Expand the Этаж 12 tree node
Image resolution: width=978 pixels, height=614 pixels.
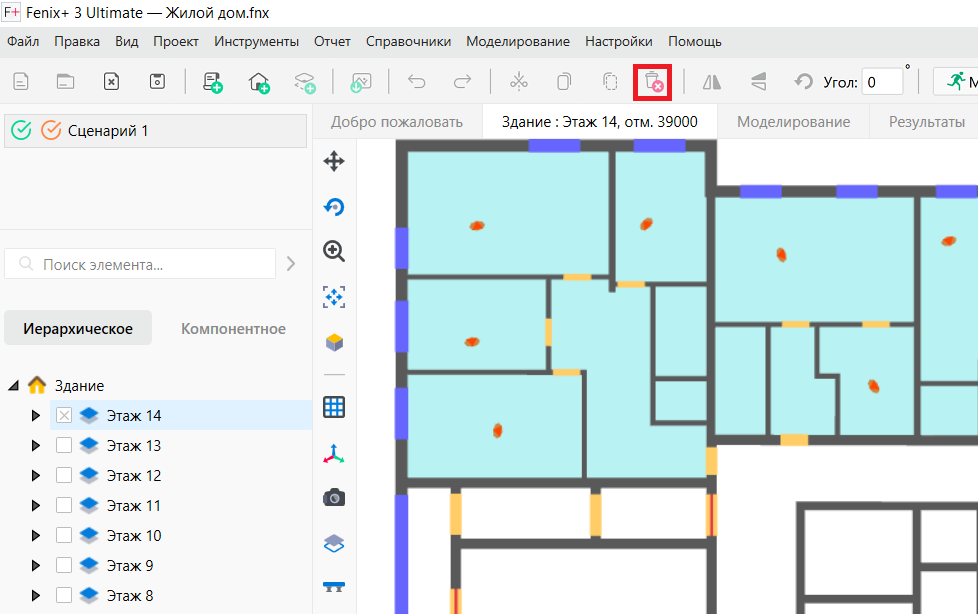[36, 475]
